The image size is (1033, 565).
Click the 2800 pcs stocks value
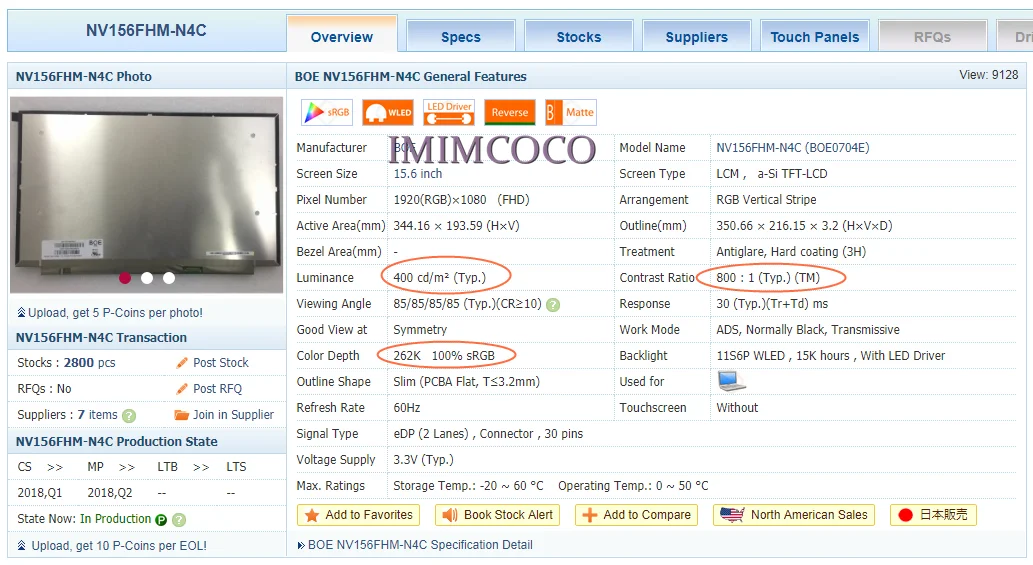coord(89,362)
